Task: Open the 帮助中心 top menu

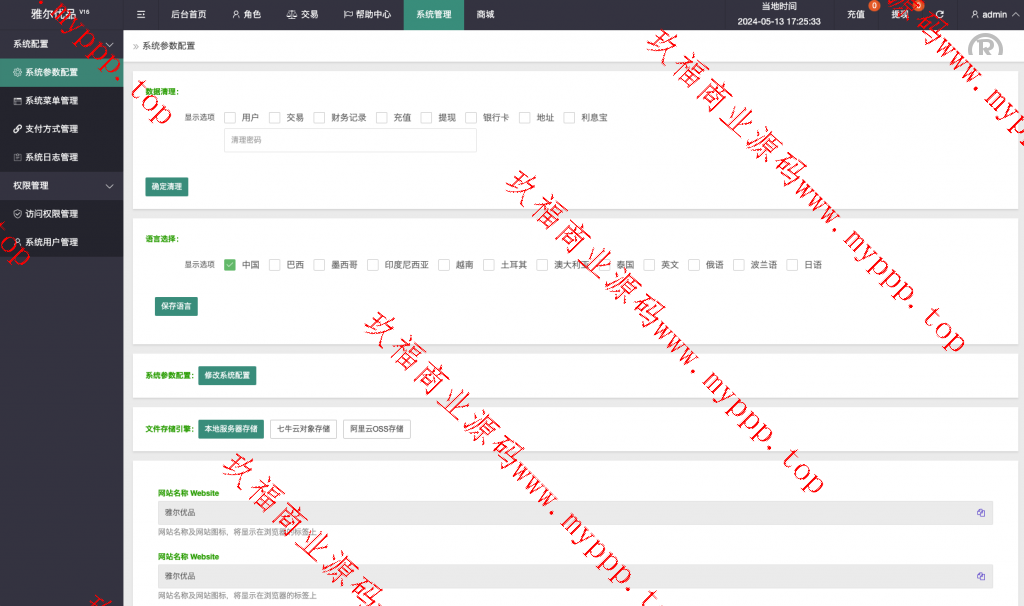Action: (x=367, y=15)
